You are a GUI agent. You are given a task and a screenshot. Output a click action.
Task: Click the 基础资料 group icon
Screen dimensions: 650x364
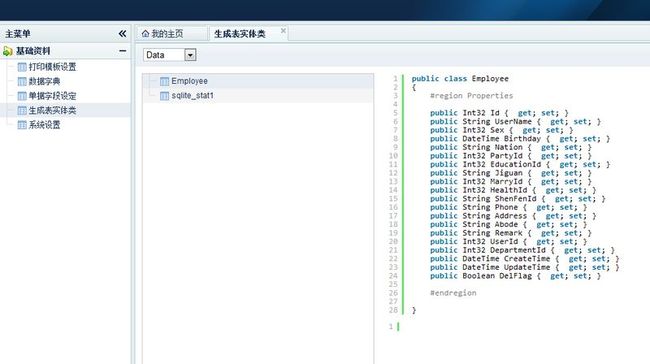tap(7, 51)
